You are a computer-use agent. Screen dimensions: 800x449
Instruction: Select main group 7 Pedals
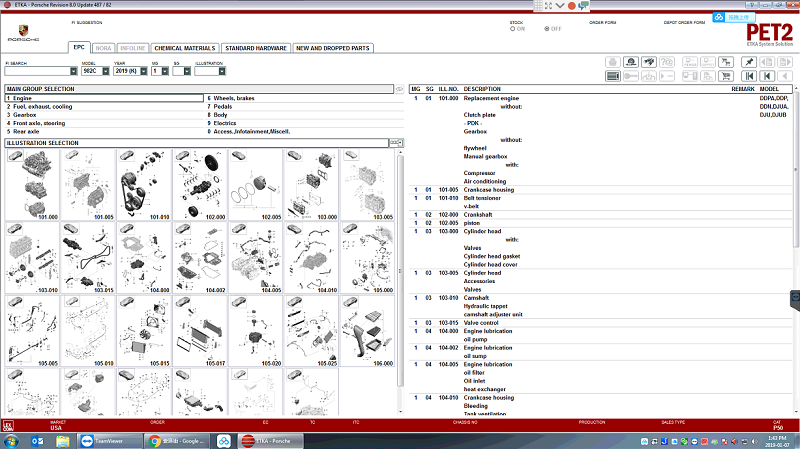pos(305,107)
